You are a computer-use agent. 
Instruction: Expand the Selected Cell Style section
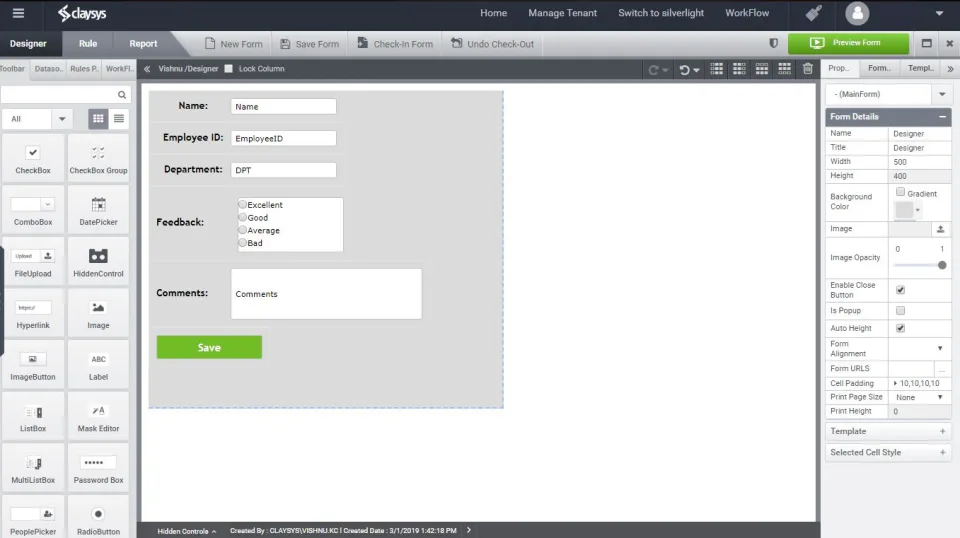coord(942,453)
